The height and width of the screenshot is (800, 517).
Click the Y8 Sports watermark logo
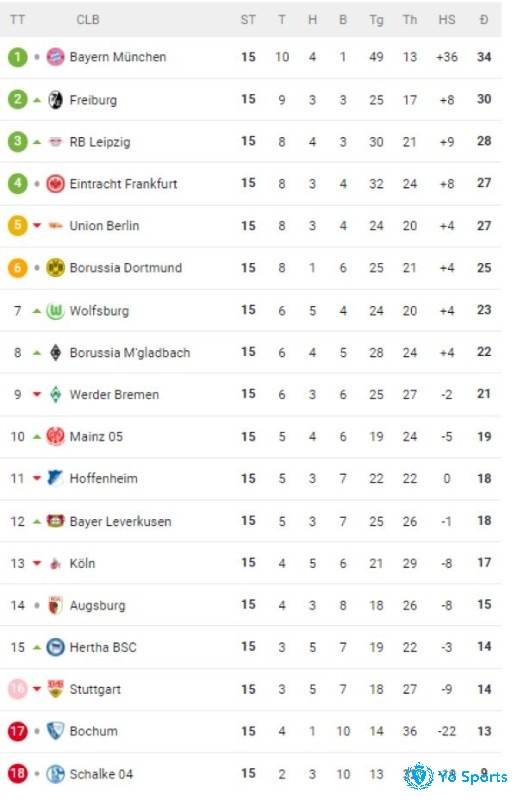click(x=455, y=776)
